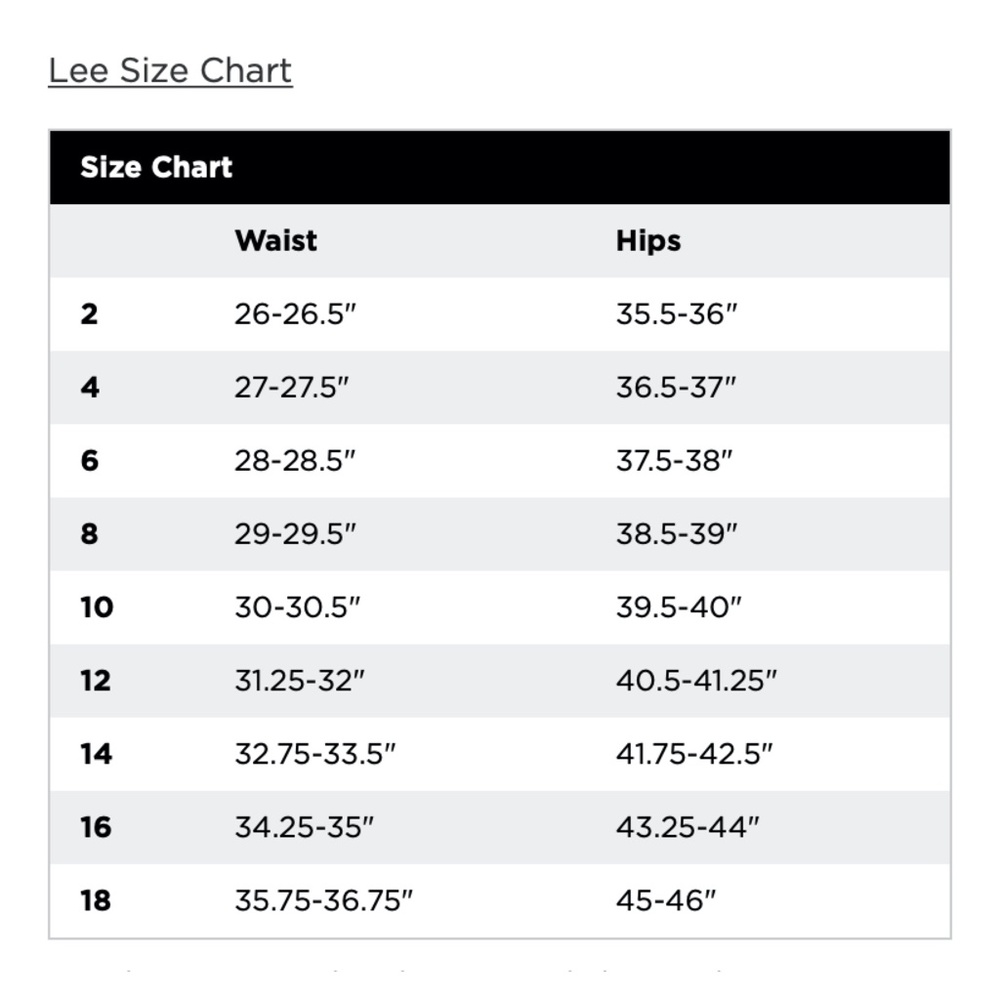
Task: Open the Lee Size Chart link
Action: pyautogui.click(x=170, y=71)
